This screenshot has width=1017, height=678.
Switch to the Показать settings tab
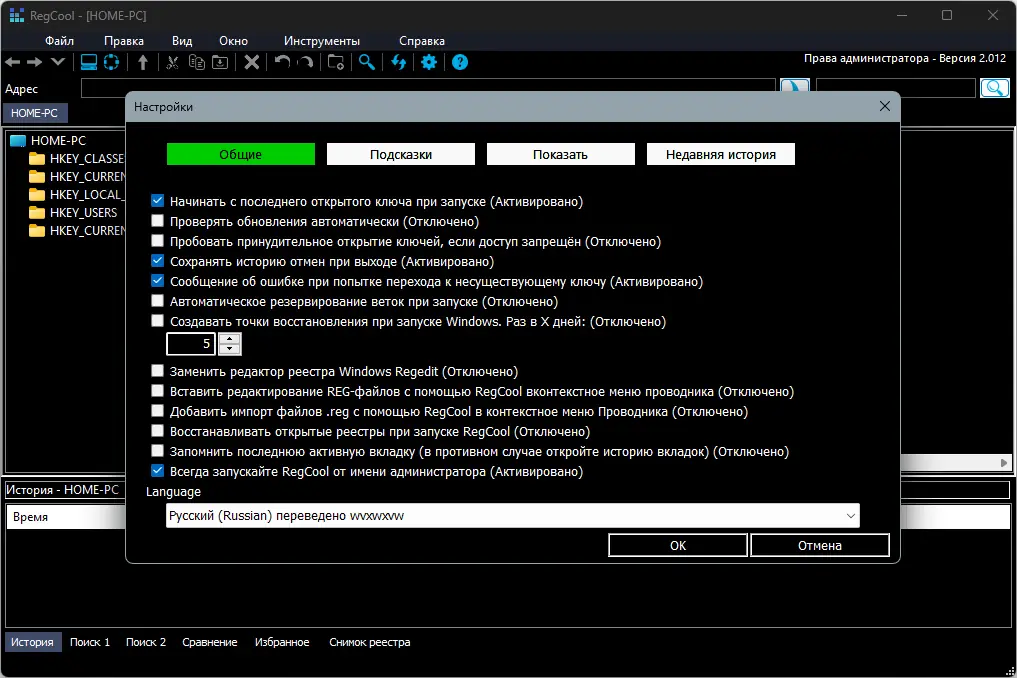560,154
